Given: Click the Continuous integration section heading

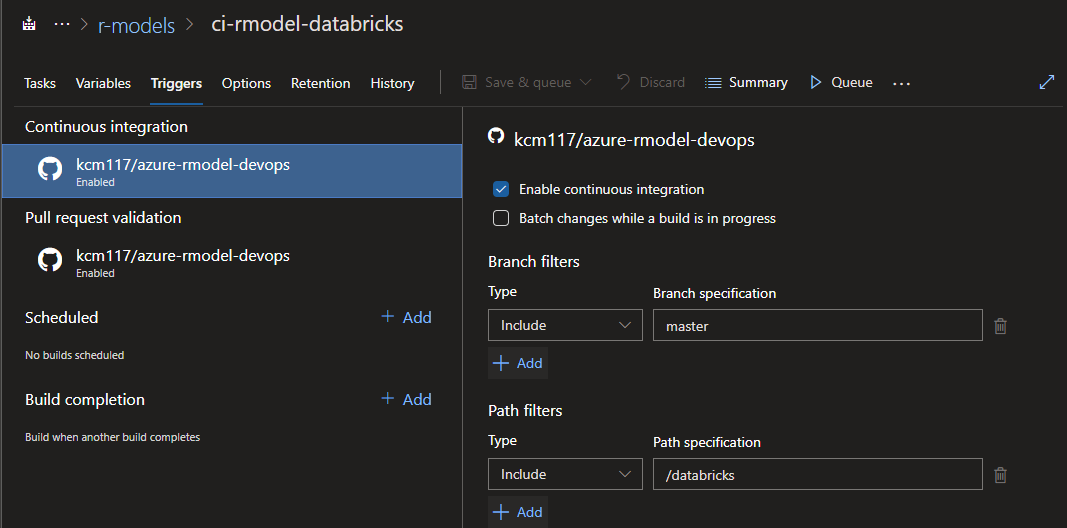Looking at the screenshot, I should [106, 127].
